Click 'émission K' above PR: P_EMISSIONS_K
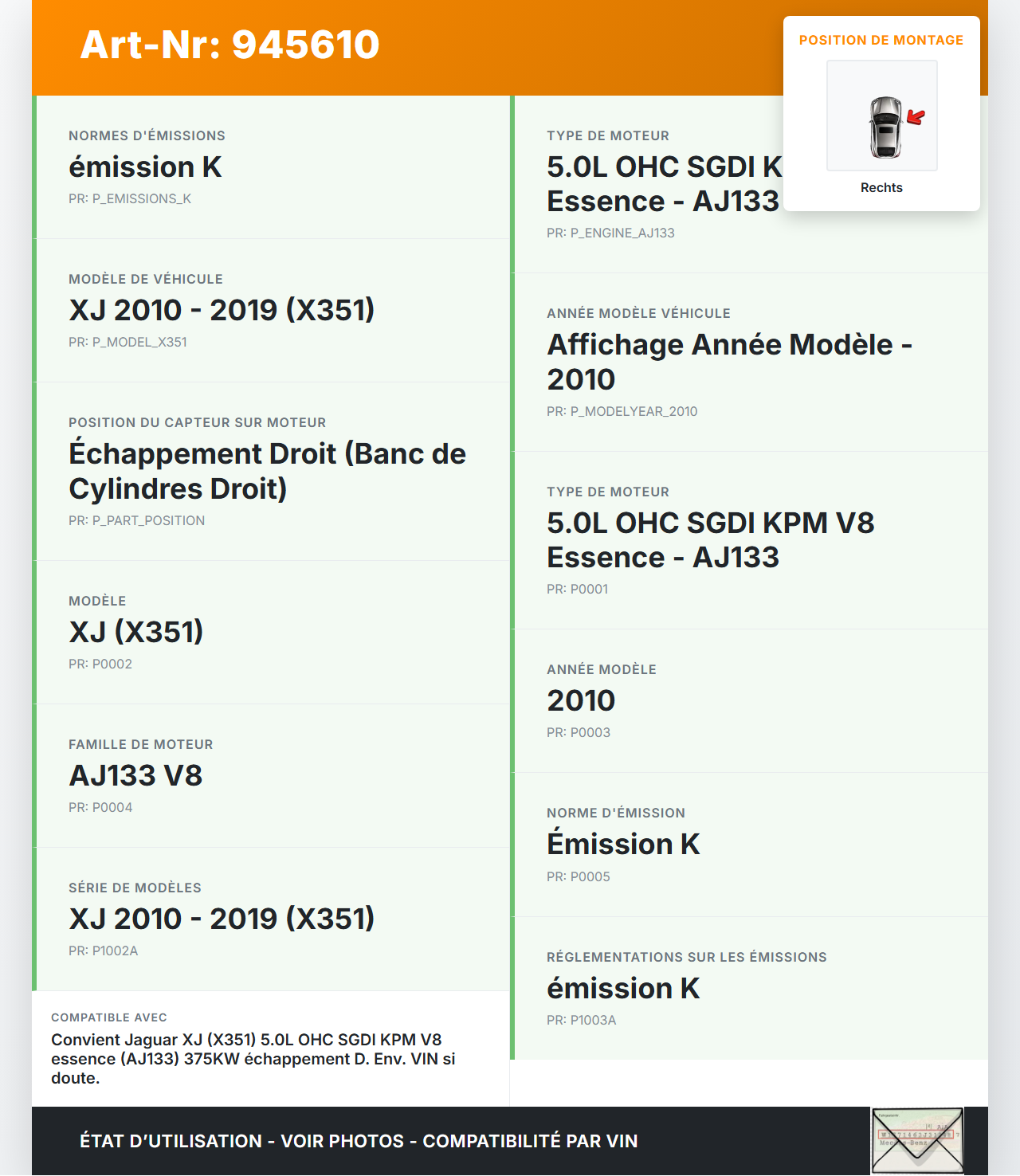 pos(145,167)
